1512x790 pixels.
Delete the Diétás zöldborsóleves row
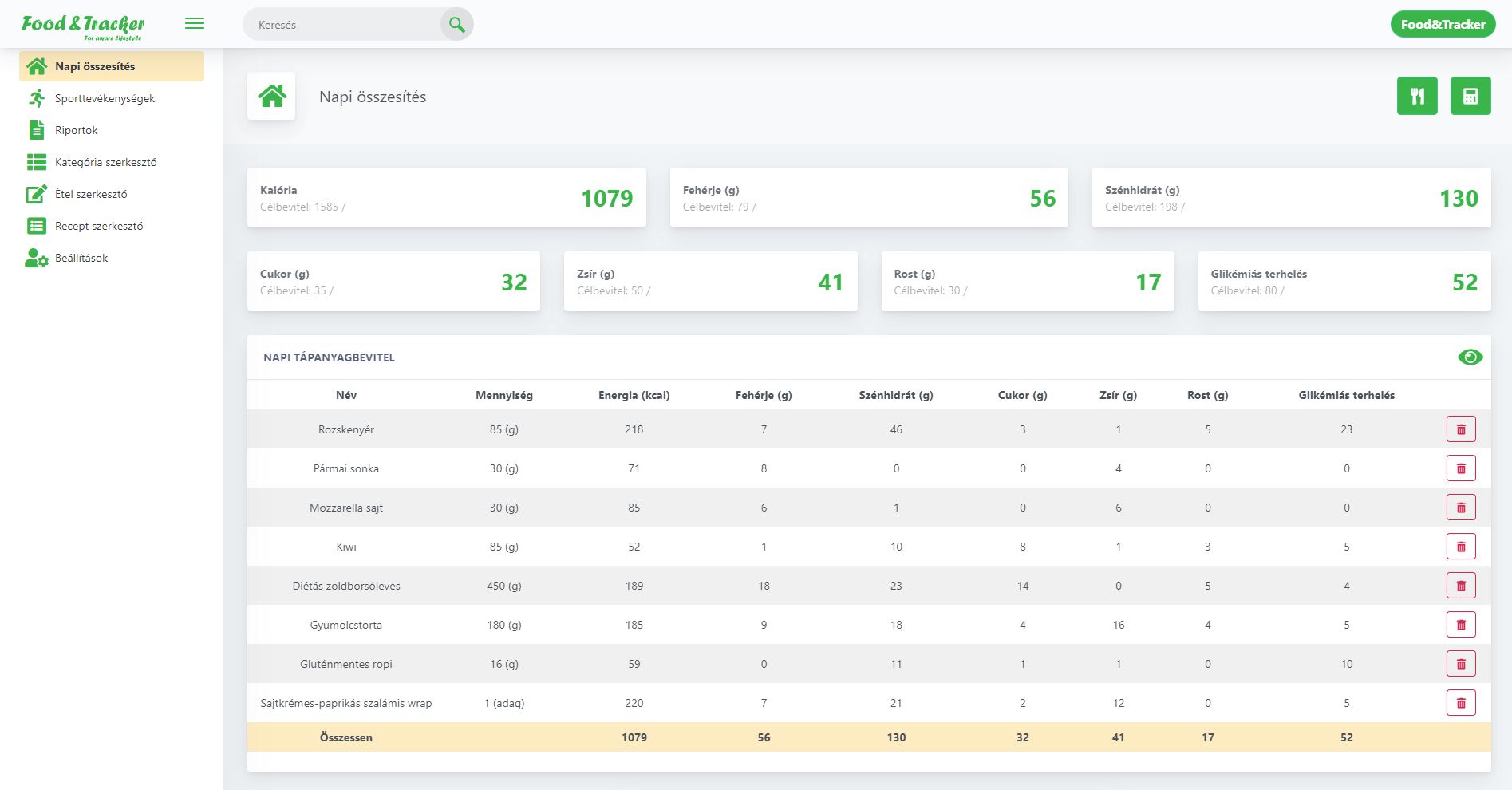1461,586
